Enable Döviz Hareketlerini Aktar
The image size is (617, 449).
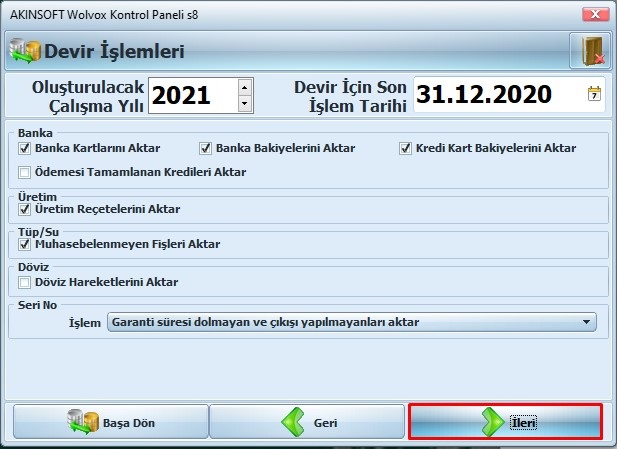24,283
